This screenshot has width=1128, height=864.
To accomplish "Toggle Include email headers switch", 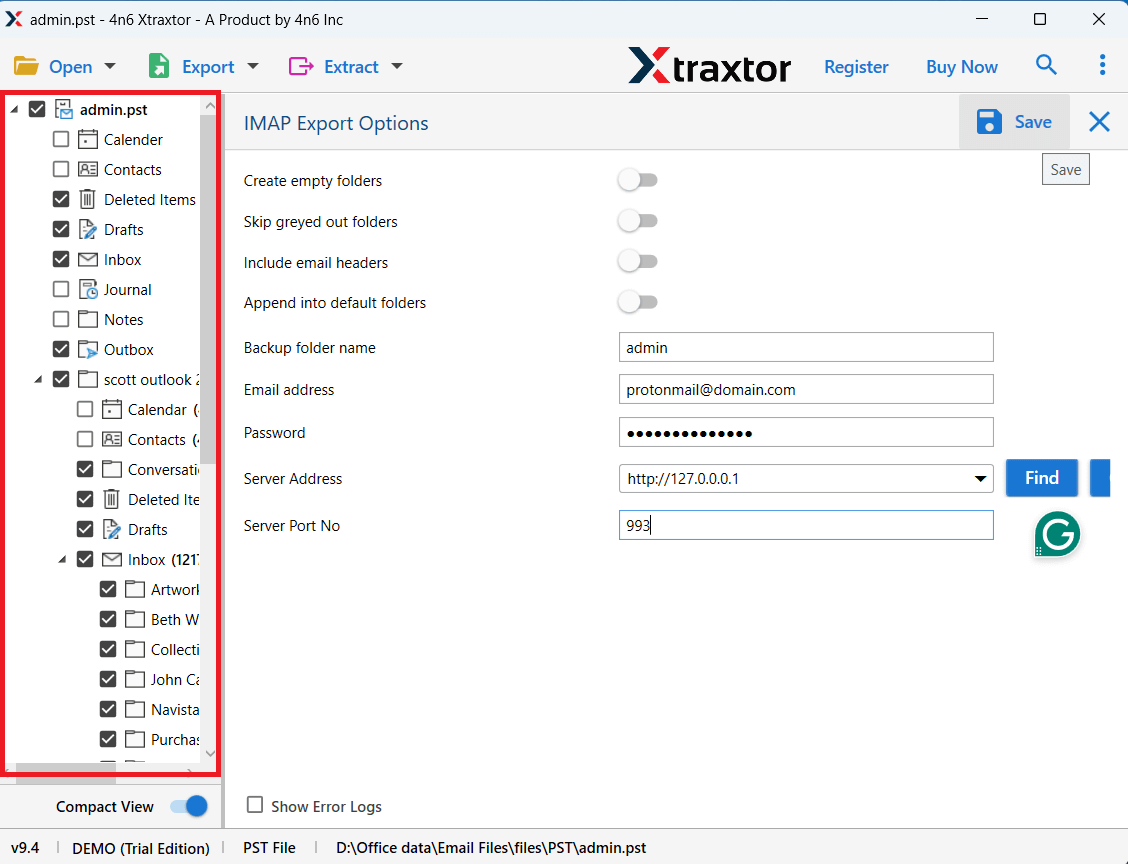I will 637,262.
